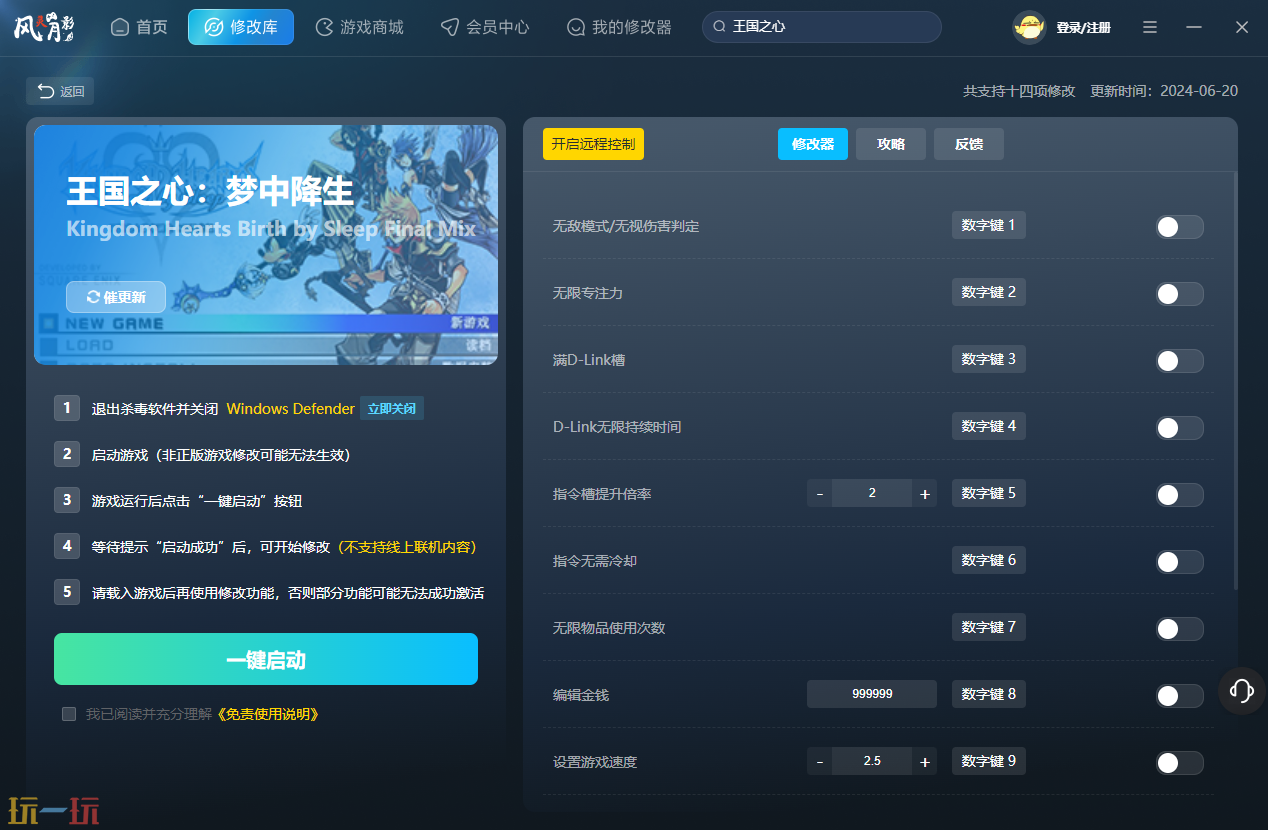The height and width of the screenshot is (830, 1268).
Task: Toggle 设置游戏速度 switch
Action: pyautogui.click(x=1179, y=764)
